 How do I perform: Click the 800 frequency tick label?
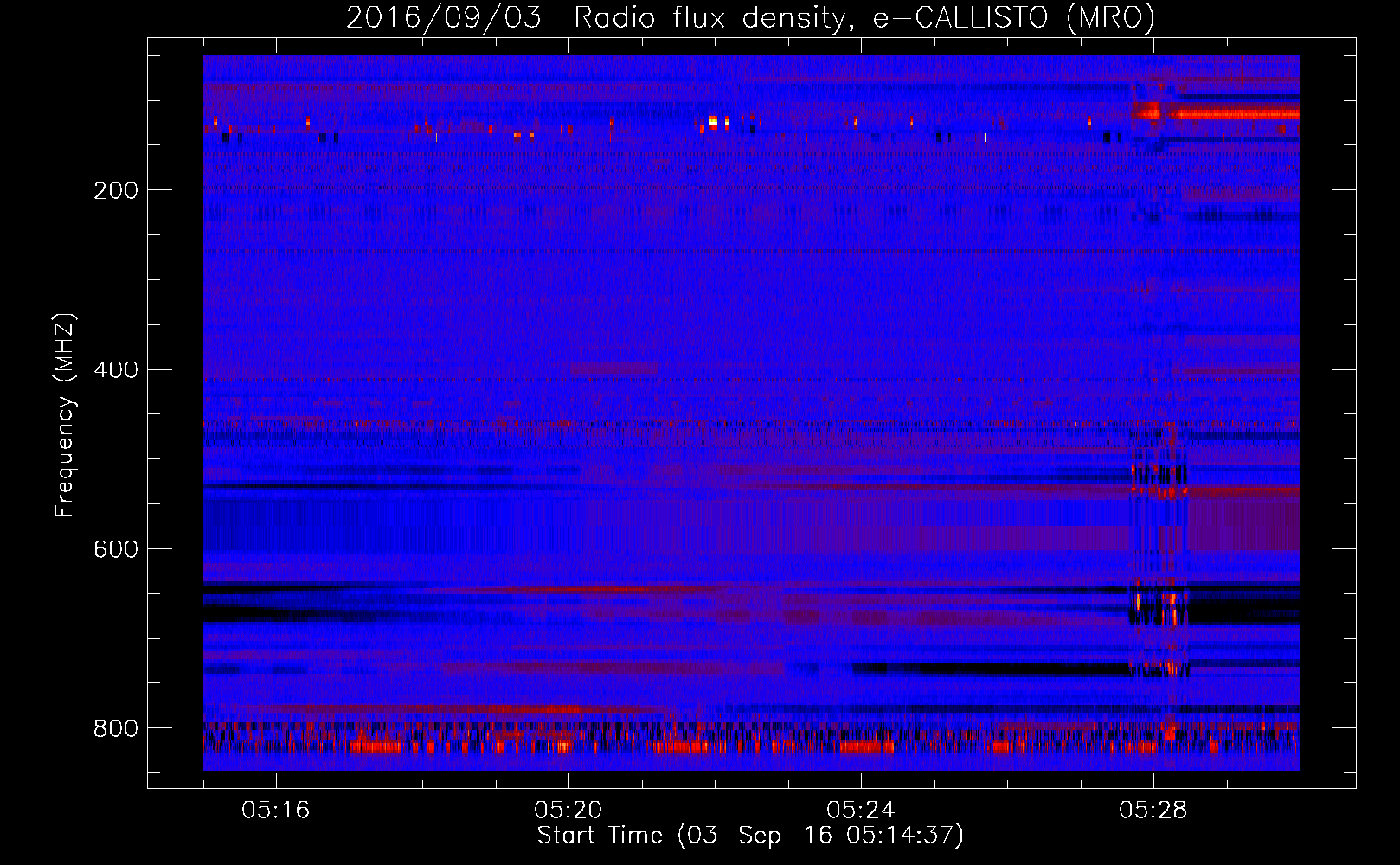point(116,728)
